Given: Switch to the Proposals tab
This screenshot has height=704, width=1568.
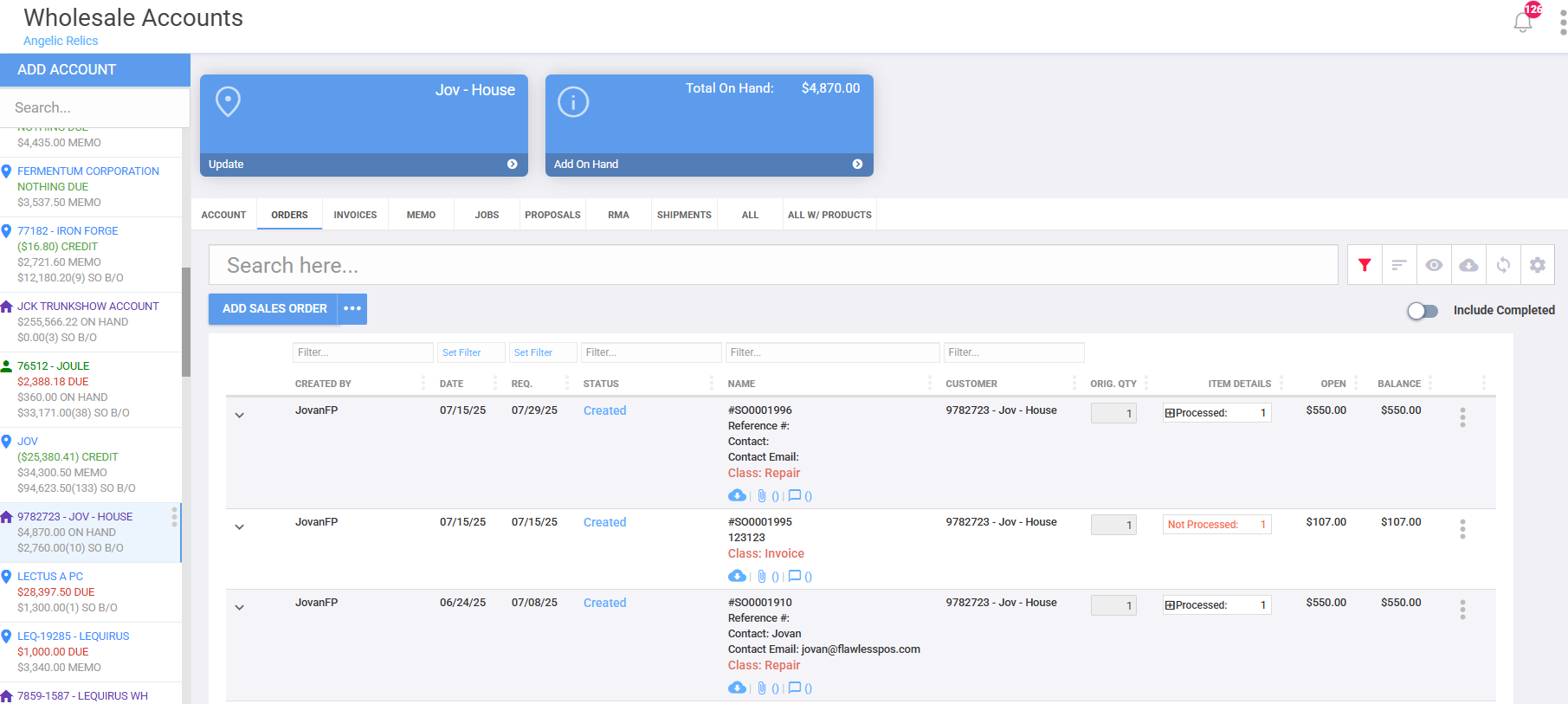Looking at the screenshot, I should point(552,215).
